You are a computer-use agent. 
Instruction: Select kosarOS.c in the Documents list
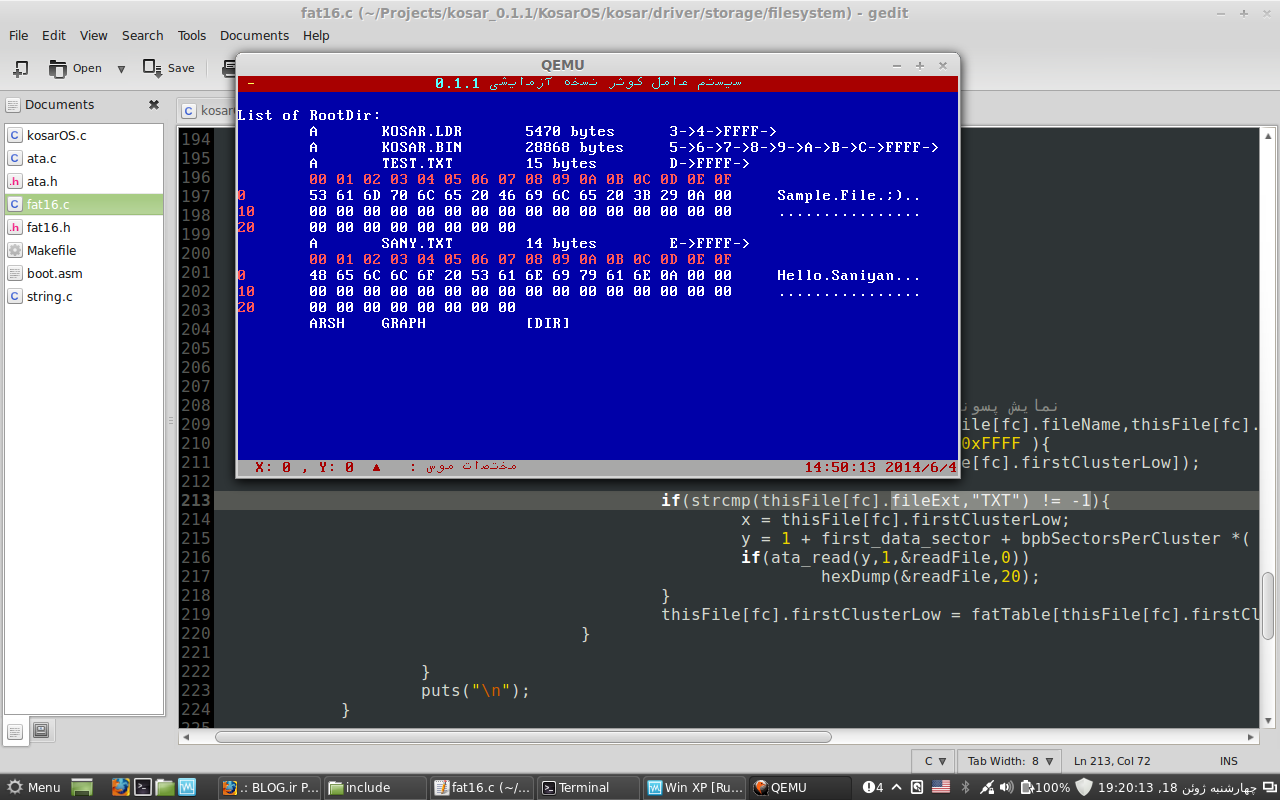(56, 135)
